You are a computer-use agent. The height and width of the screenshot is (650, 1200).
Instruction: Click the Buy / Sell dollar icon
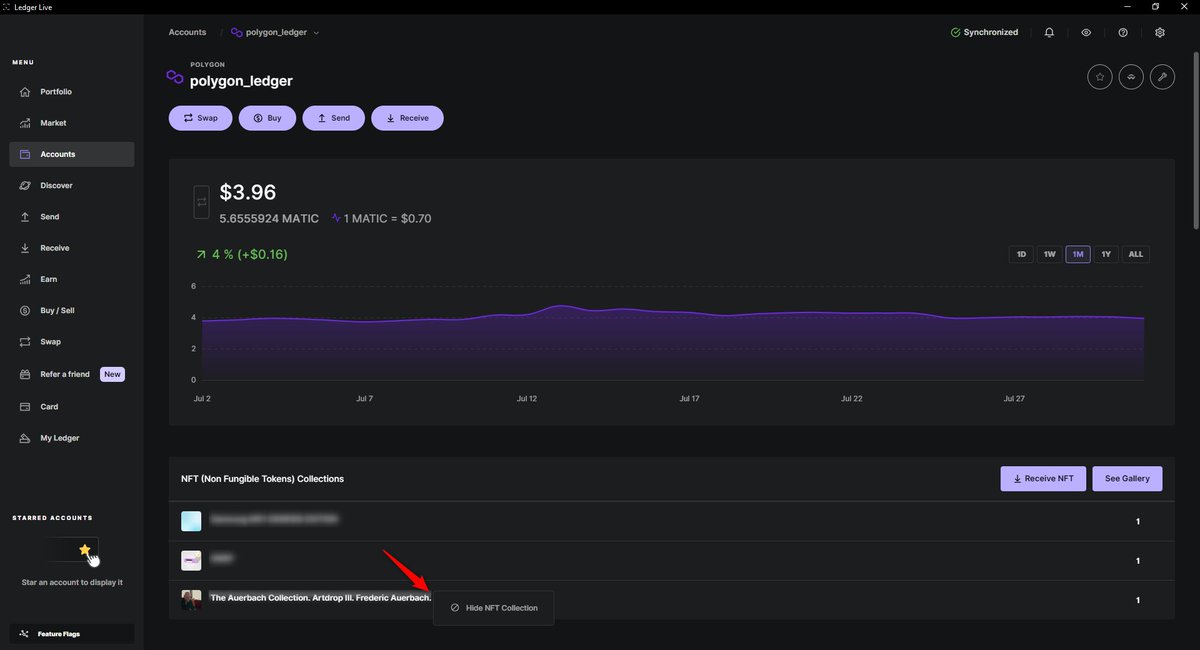tap(25, 310)
